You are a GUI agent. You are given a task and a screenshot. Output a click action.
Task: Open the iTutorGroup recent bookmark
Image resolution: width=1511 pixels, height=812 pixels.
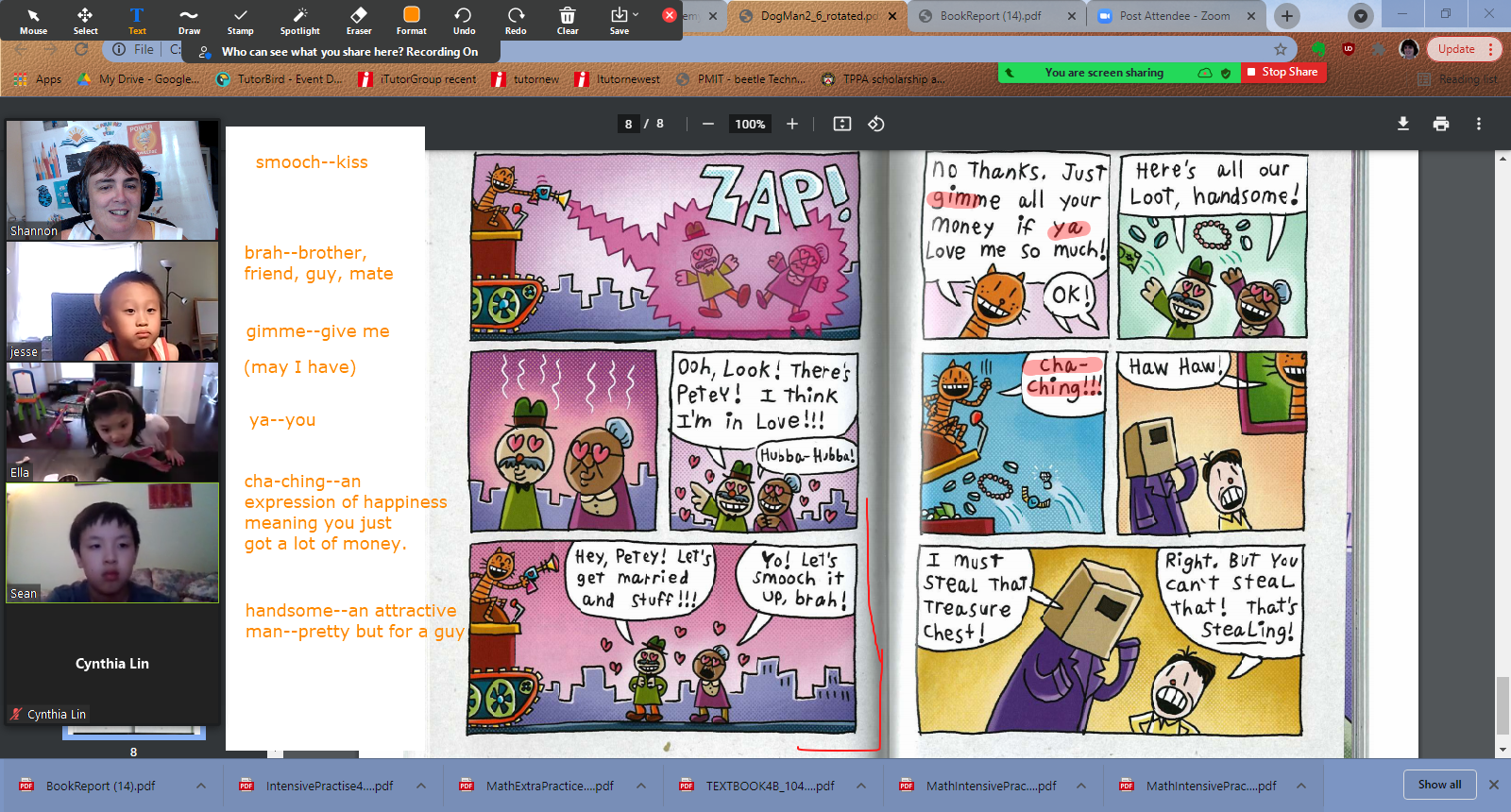(417, 79)
